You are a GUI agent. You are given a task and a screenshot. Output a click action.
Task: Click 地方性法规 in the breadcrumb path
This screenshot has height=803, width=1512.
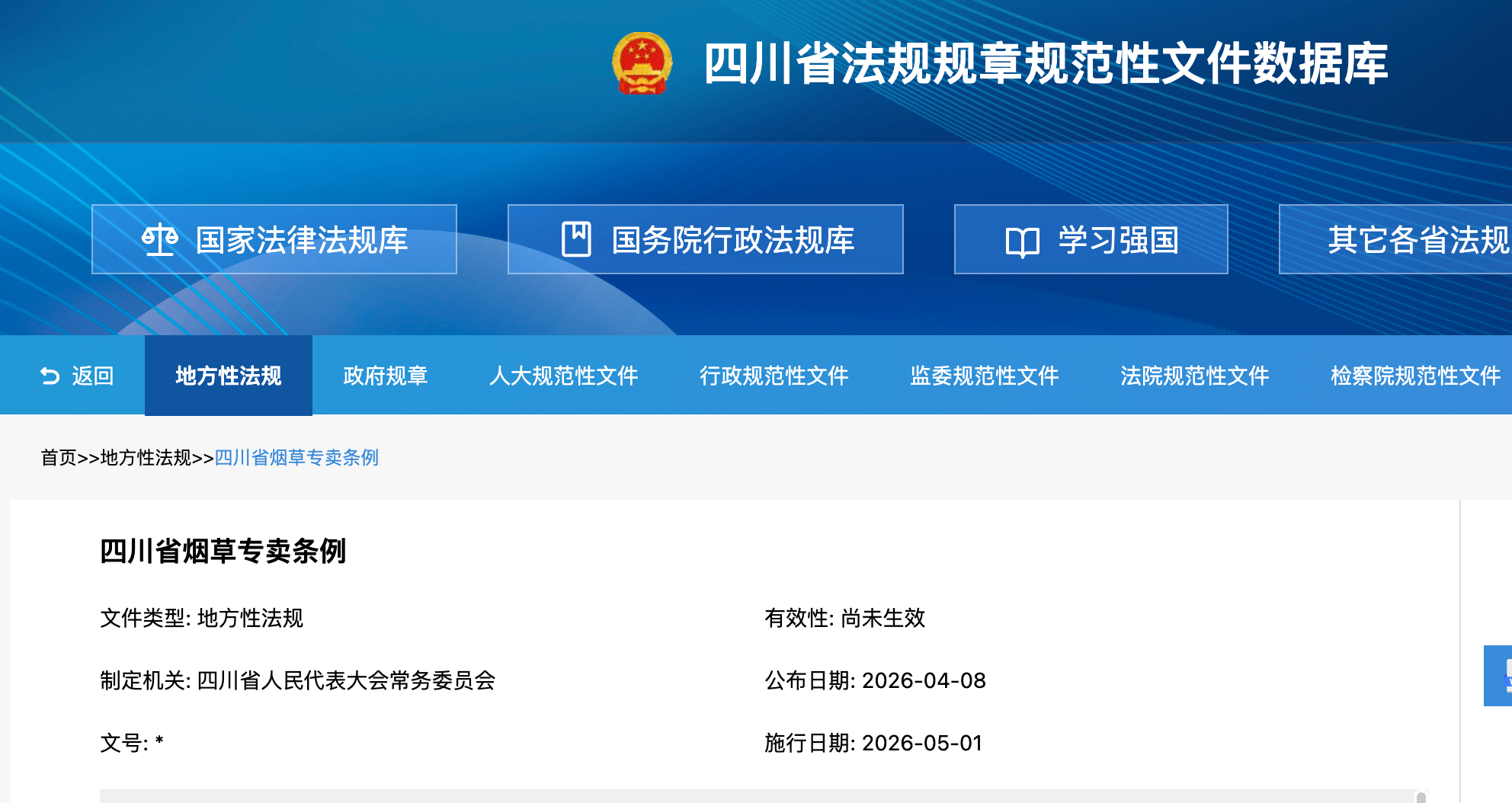point(146,457)
